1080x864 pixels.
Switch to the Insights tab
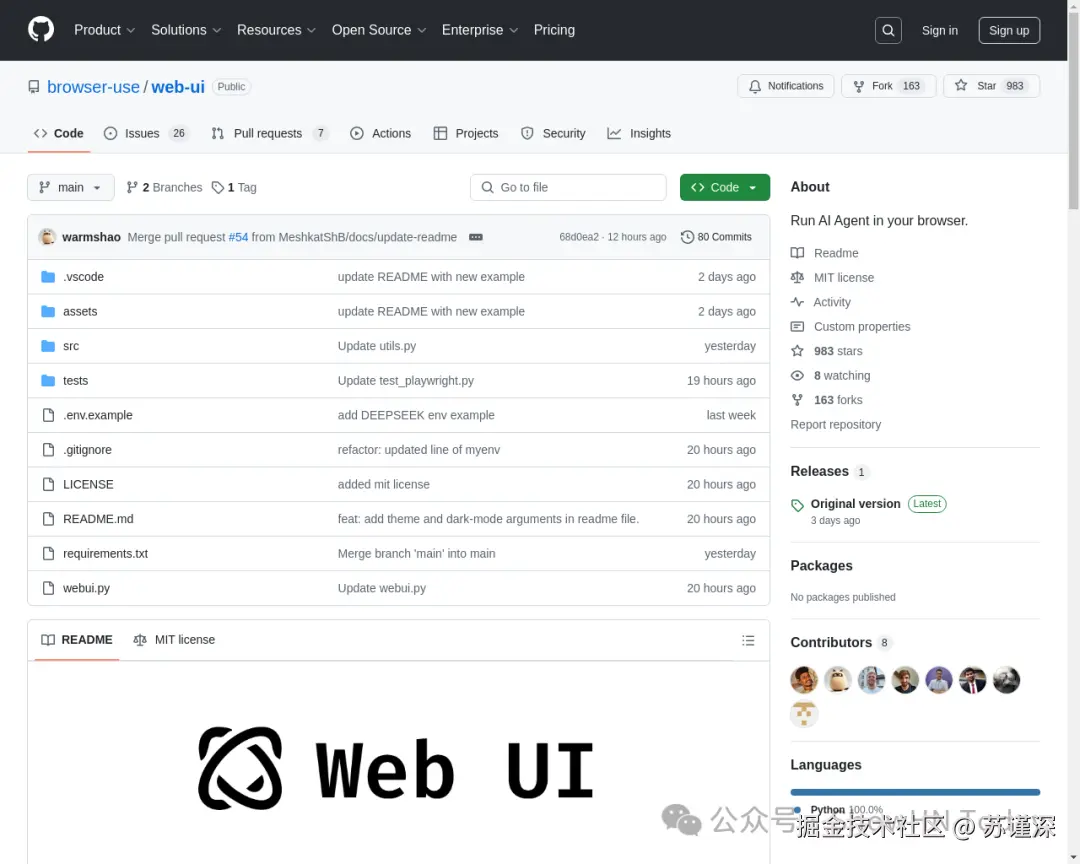point(639,134)
